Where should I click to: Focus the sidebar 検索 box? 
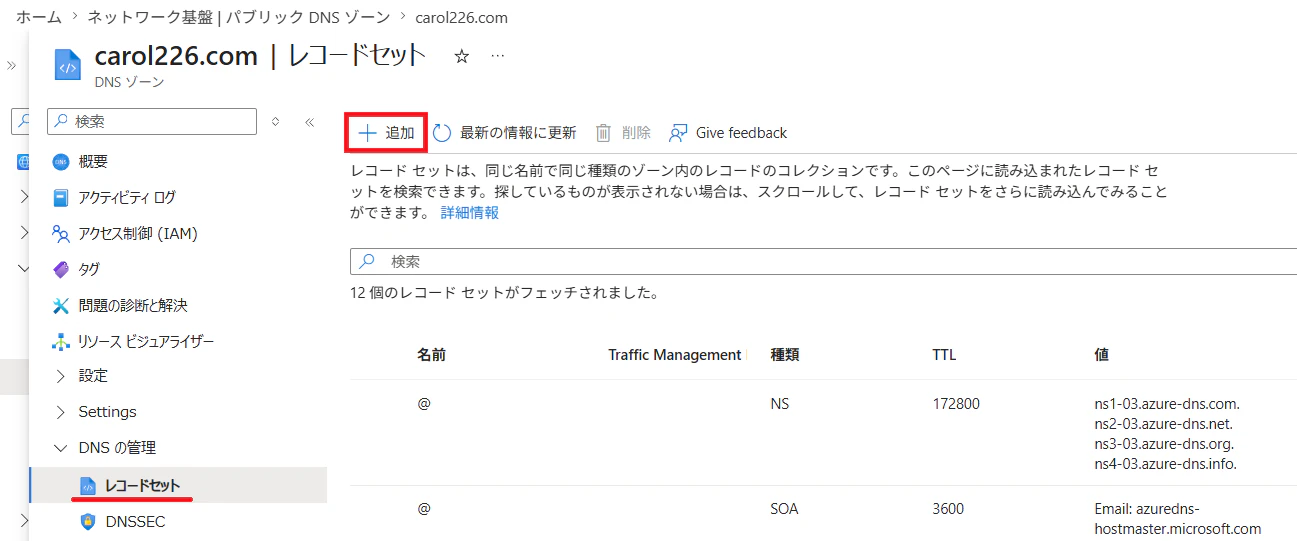pos(152,121)
